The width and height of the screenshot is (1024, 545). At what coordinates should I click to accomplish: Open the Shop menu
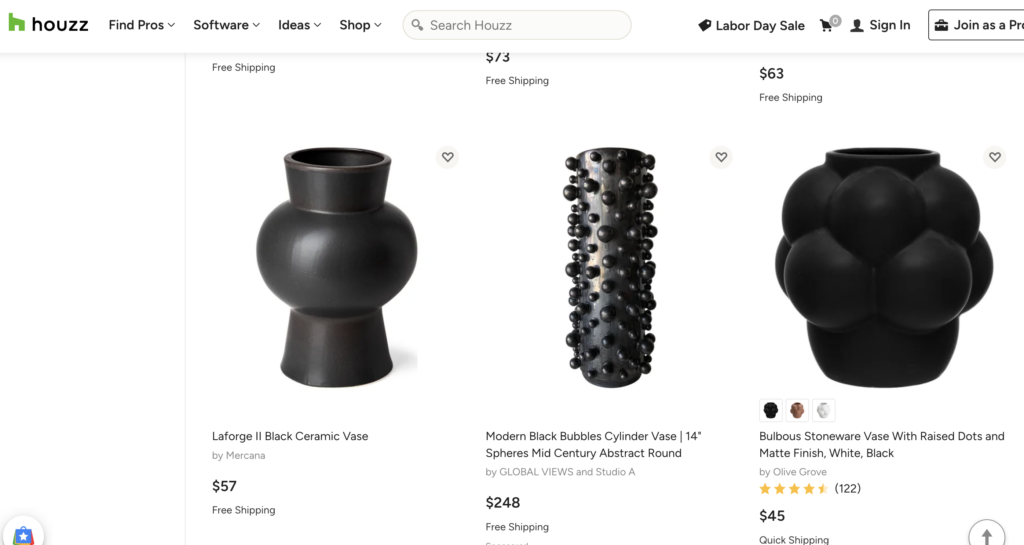click(360, 25)
